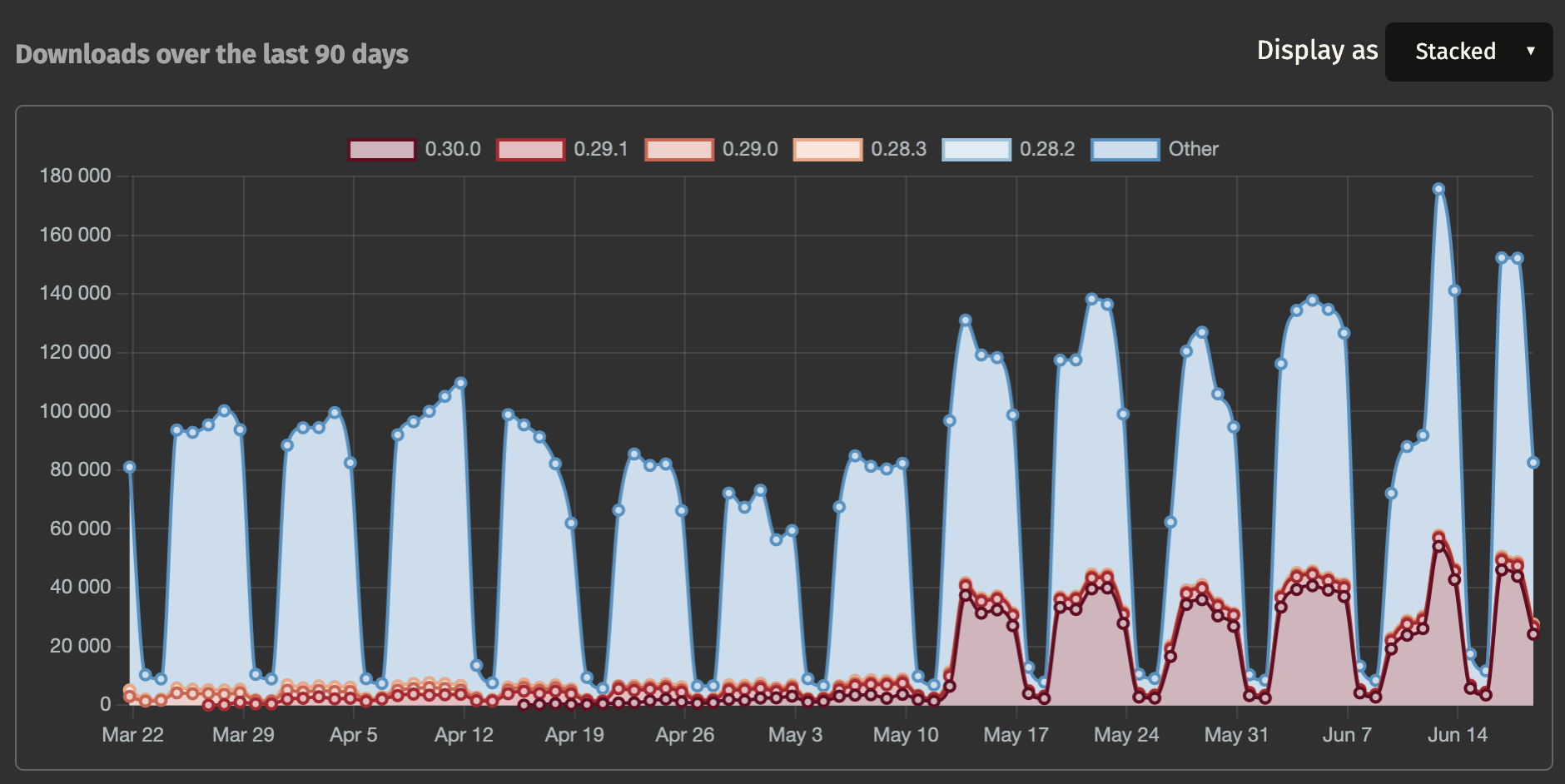Click the May 17 x-axis label

1016,735
